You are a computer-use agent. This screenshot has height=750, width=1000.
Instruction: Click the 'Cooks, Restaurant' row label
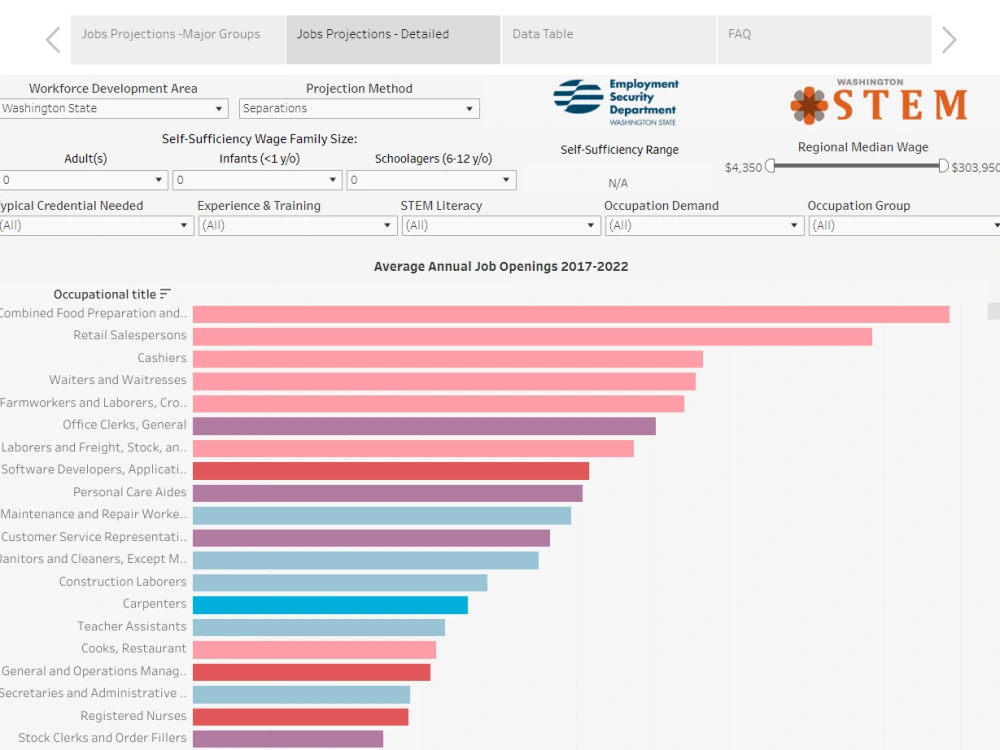coord(133,649)
